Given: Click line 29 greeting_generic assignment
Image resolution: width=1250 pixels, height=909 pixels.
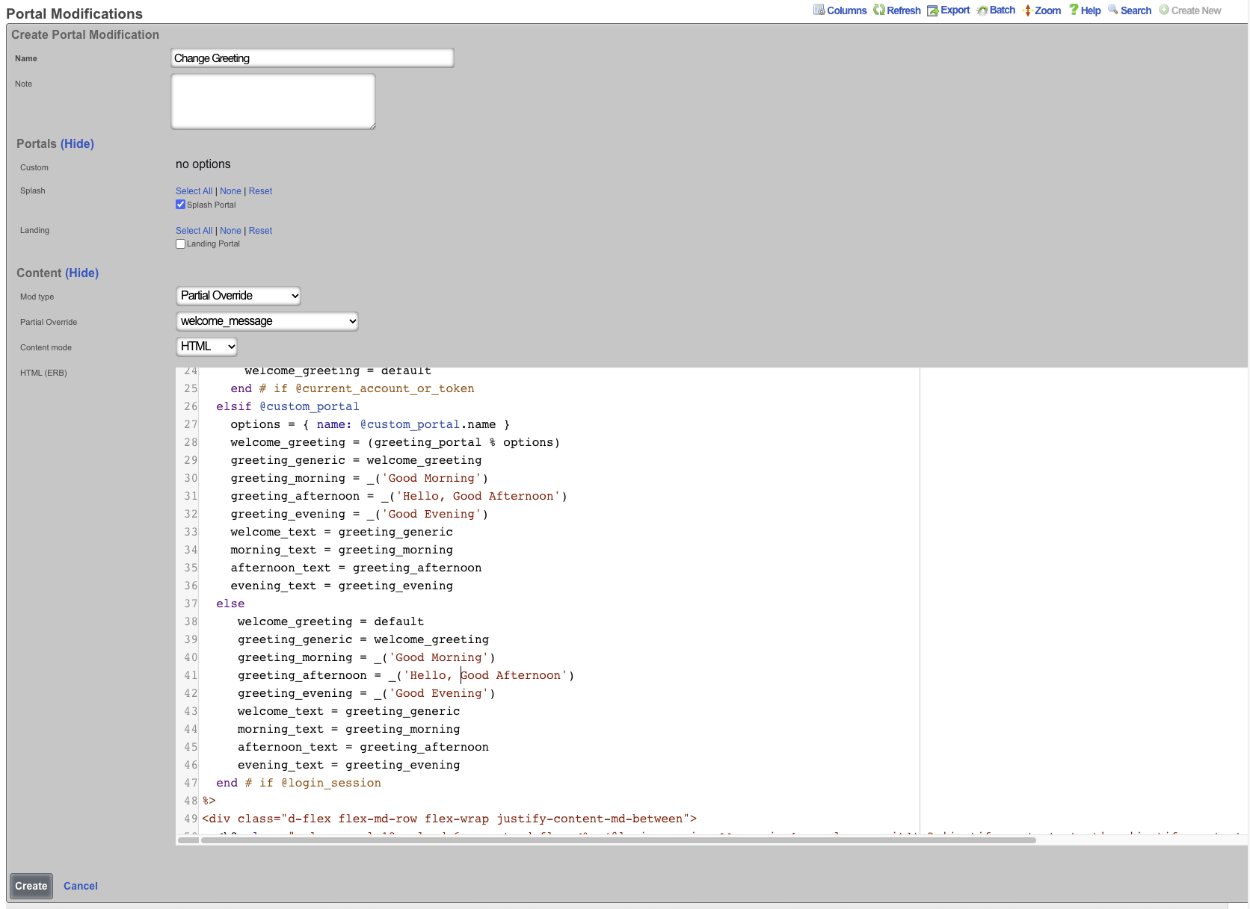Looking at the screenshot, I should tap(356, 460).
